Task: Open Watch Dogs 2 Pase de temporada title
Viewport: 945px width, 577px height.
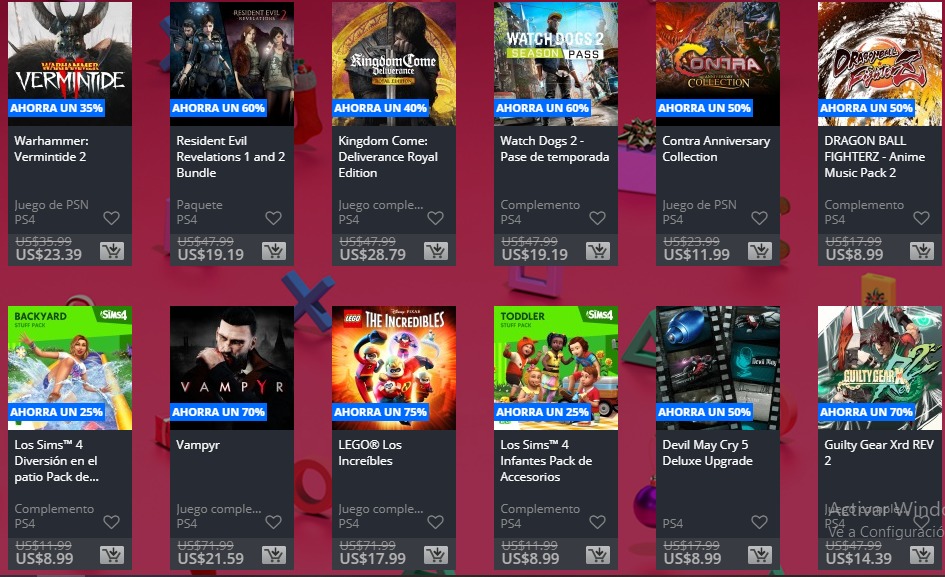Action: tap(554, 149)
